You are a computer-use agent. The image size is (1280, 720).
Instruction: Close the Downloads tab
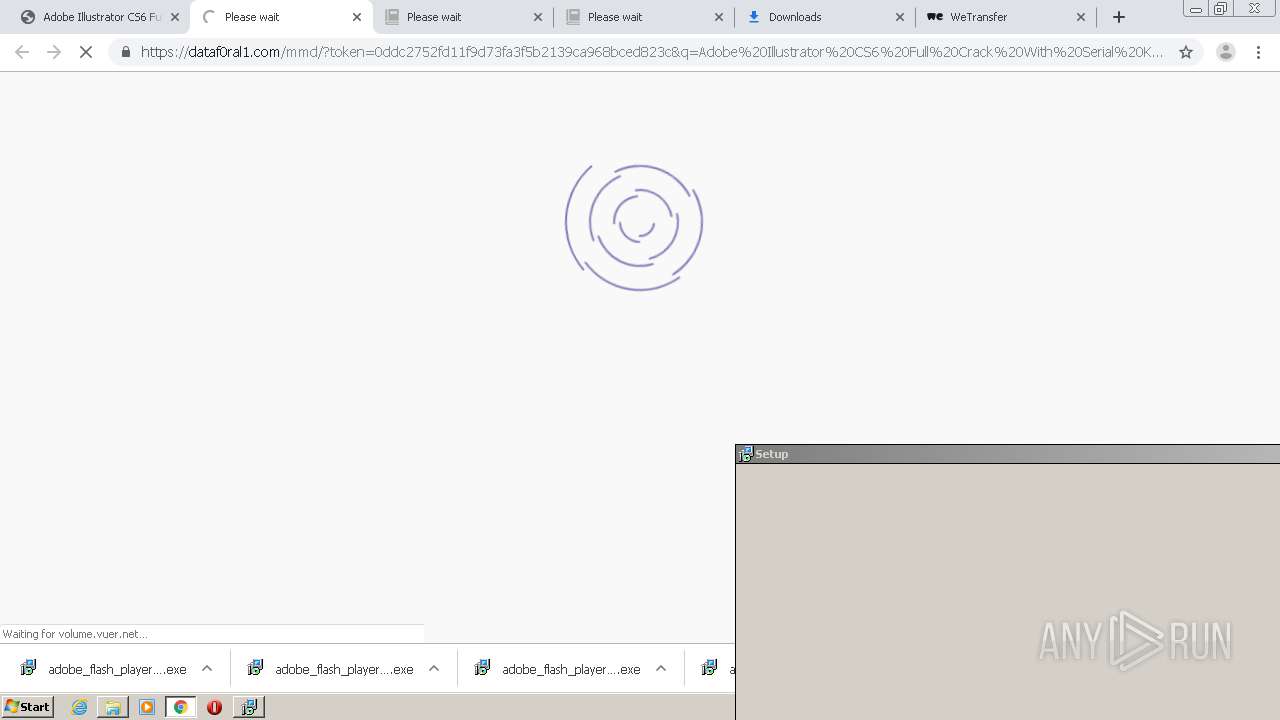[x=899, y=17]
